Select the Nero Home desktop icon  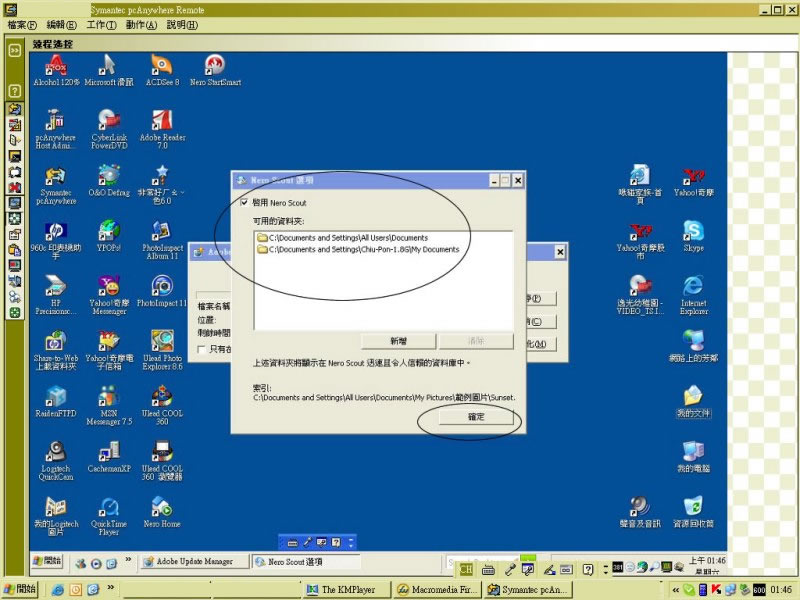162,511
